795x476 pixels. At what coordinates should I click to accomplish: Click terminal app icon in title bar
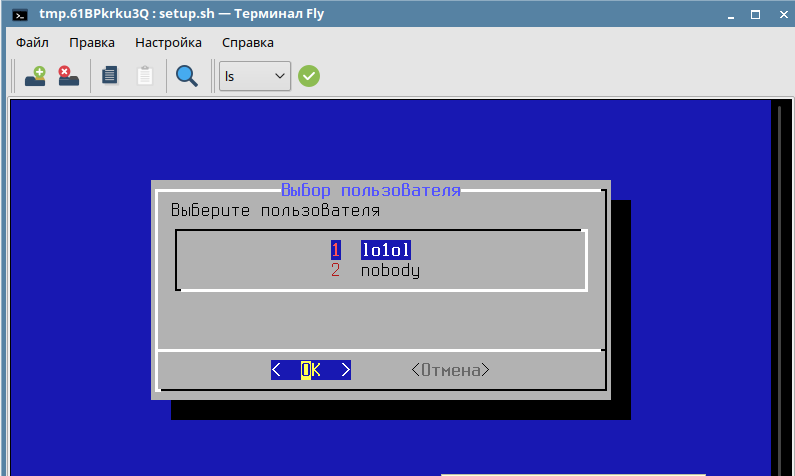point(20,15)
